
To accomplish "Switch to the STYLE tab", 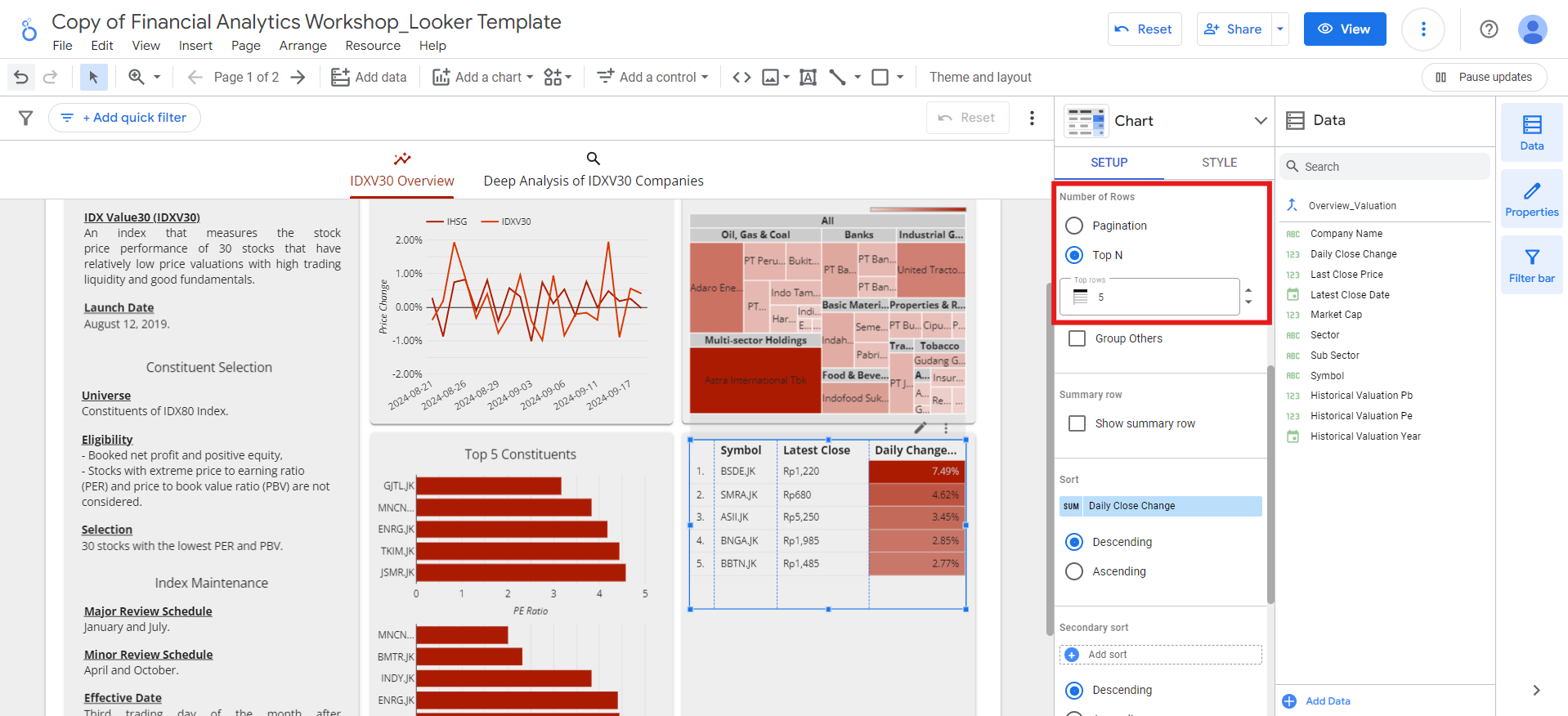I will pyautogui.click(x=1219, y=163).
